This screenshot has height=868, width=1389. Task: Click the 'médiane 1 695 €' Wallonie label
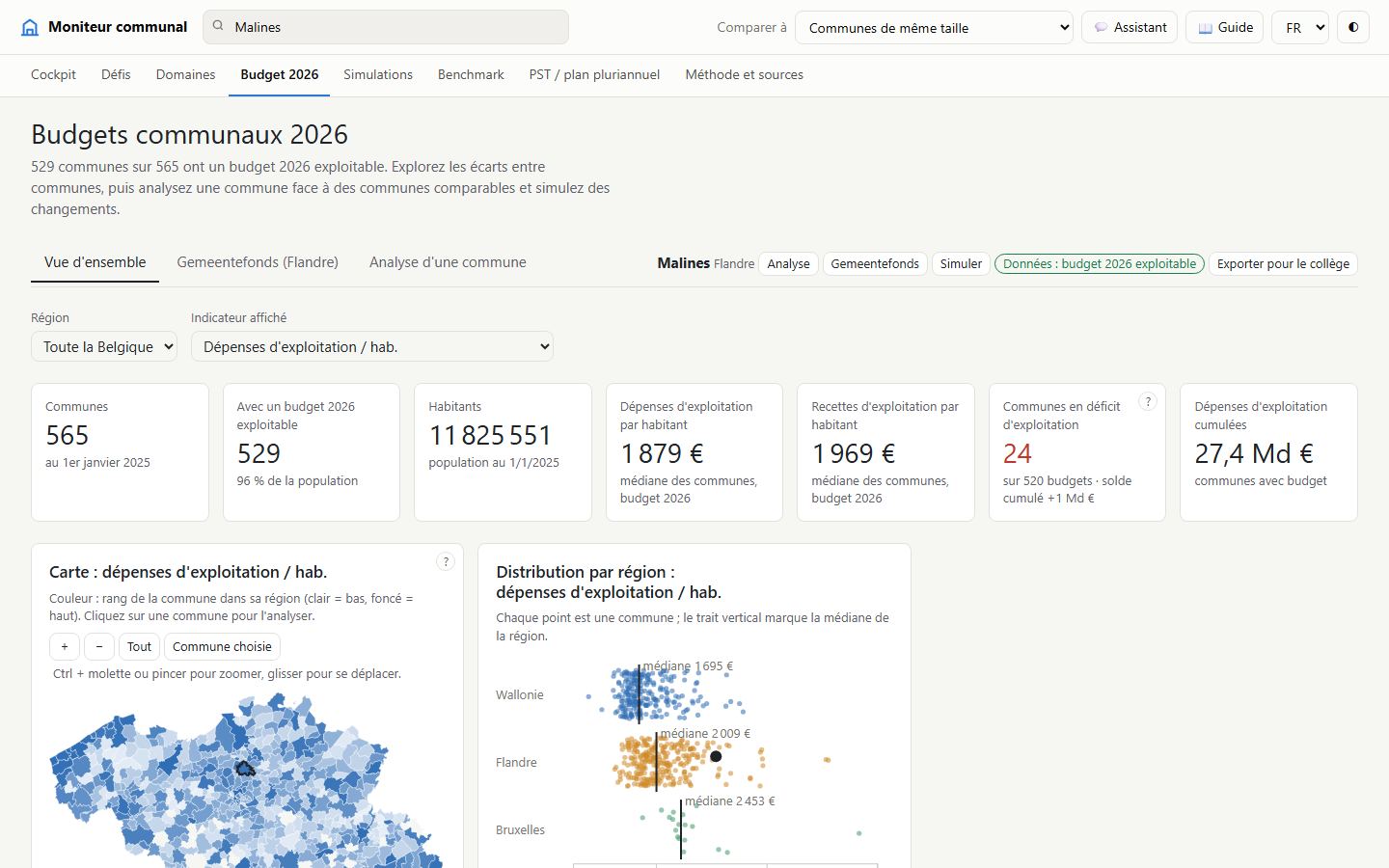[688, 665]
